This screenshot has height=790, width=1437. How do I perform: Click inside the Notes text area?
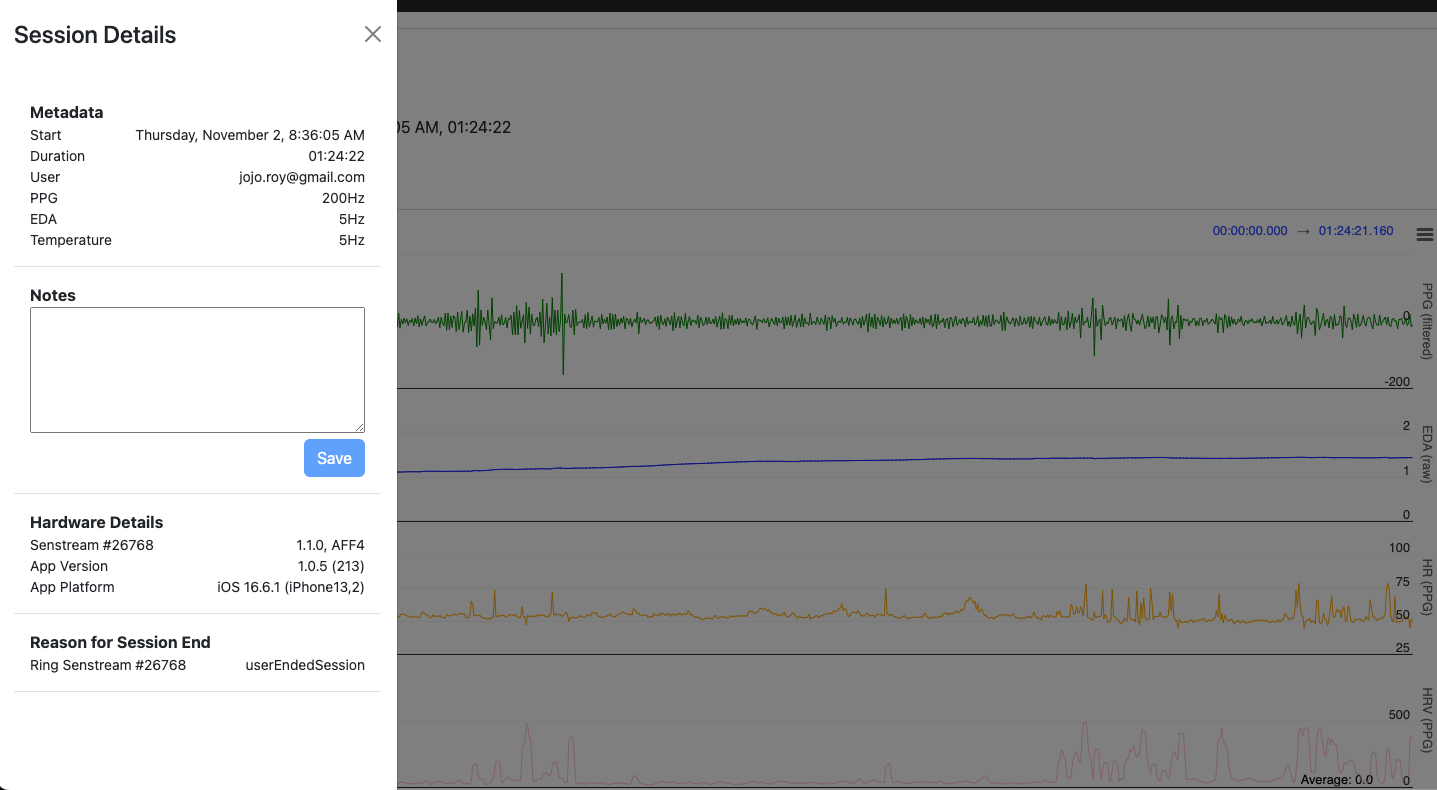[197, 369]
